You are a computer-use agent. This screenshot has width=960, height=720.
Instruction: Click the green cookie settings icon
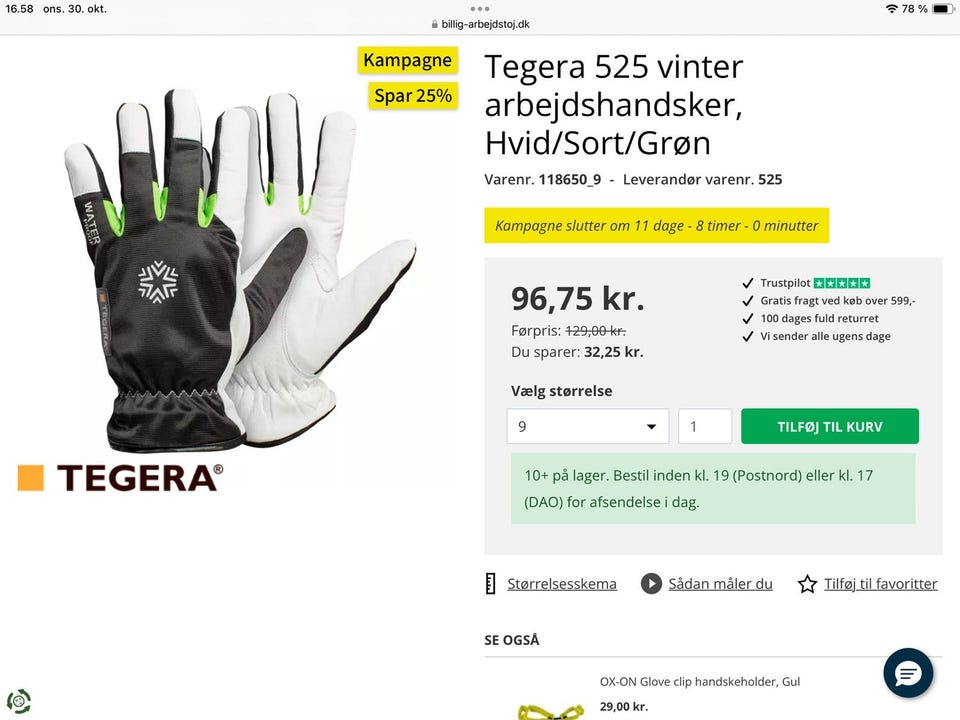[19, 701]
